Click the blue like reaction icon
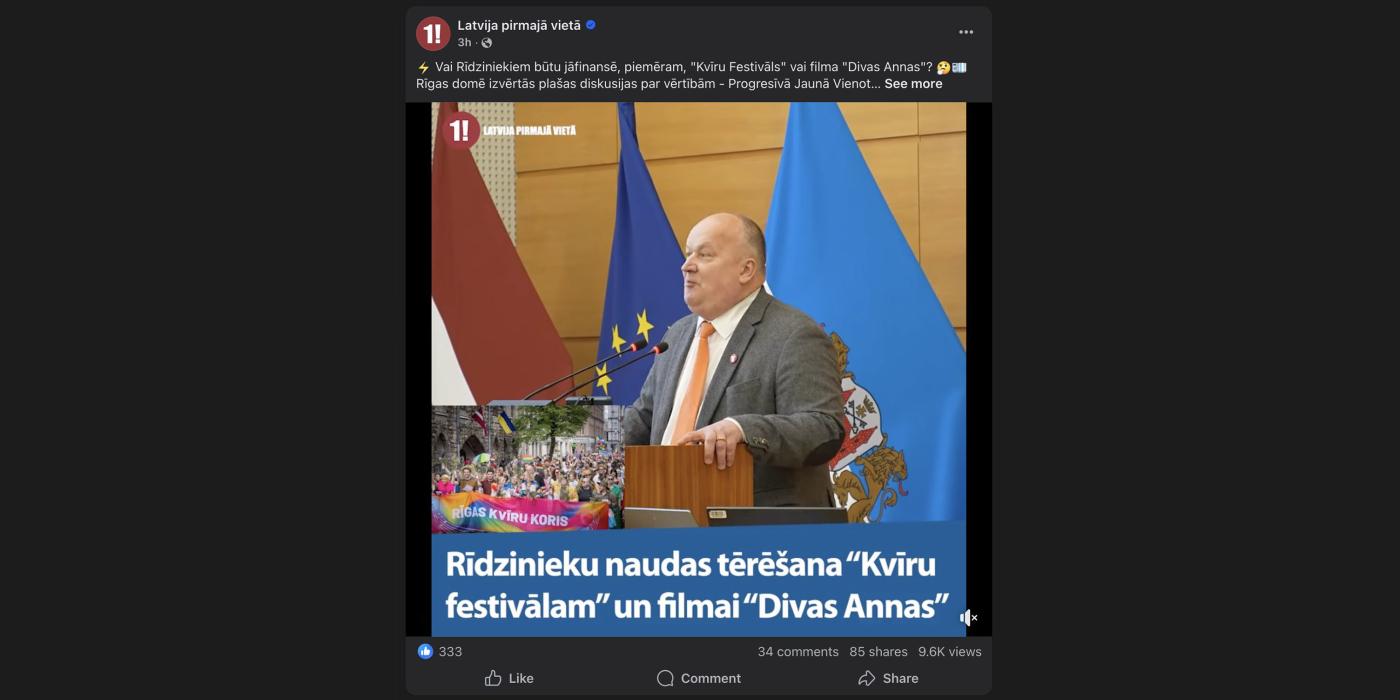Image resolution: width=1400 pixels, height=700 pixels. tap(425, 651)
